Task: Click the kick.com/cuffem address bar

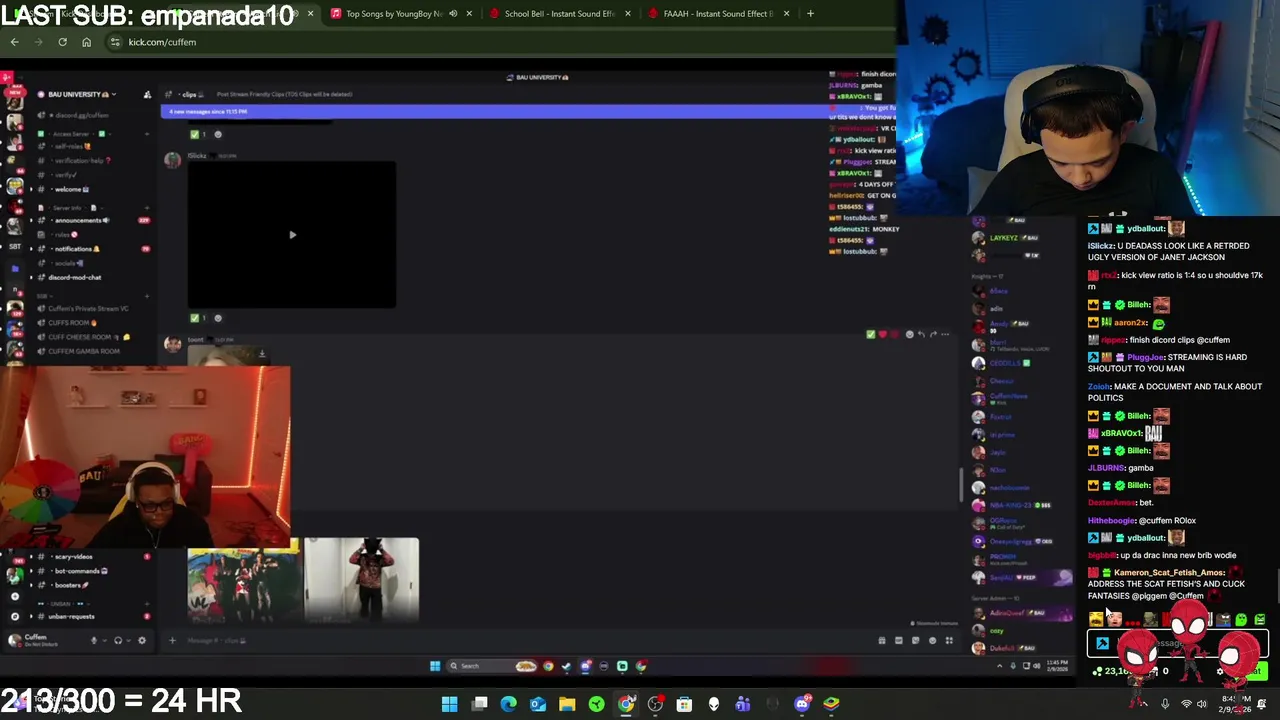Action: (x=500, y=42)
